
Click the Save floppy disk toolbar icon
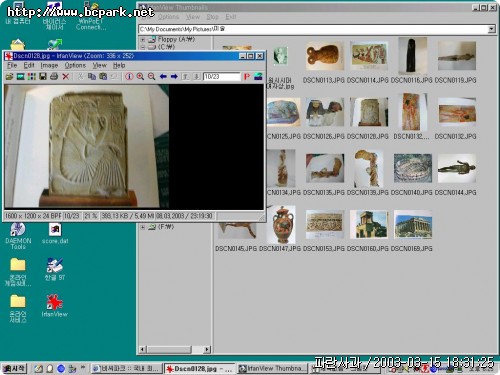point(43,77)
